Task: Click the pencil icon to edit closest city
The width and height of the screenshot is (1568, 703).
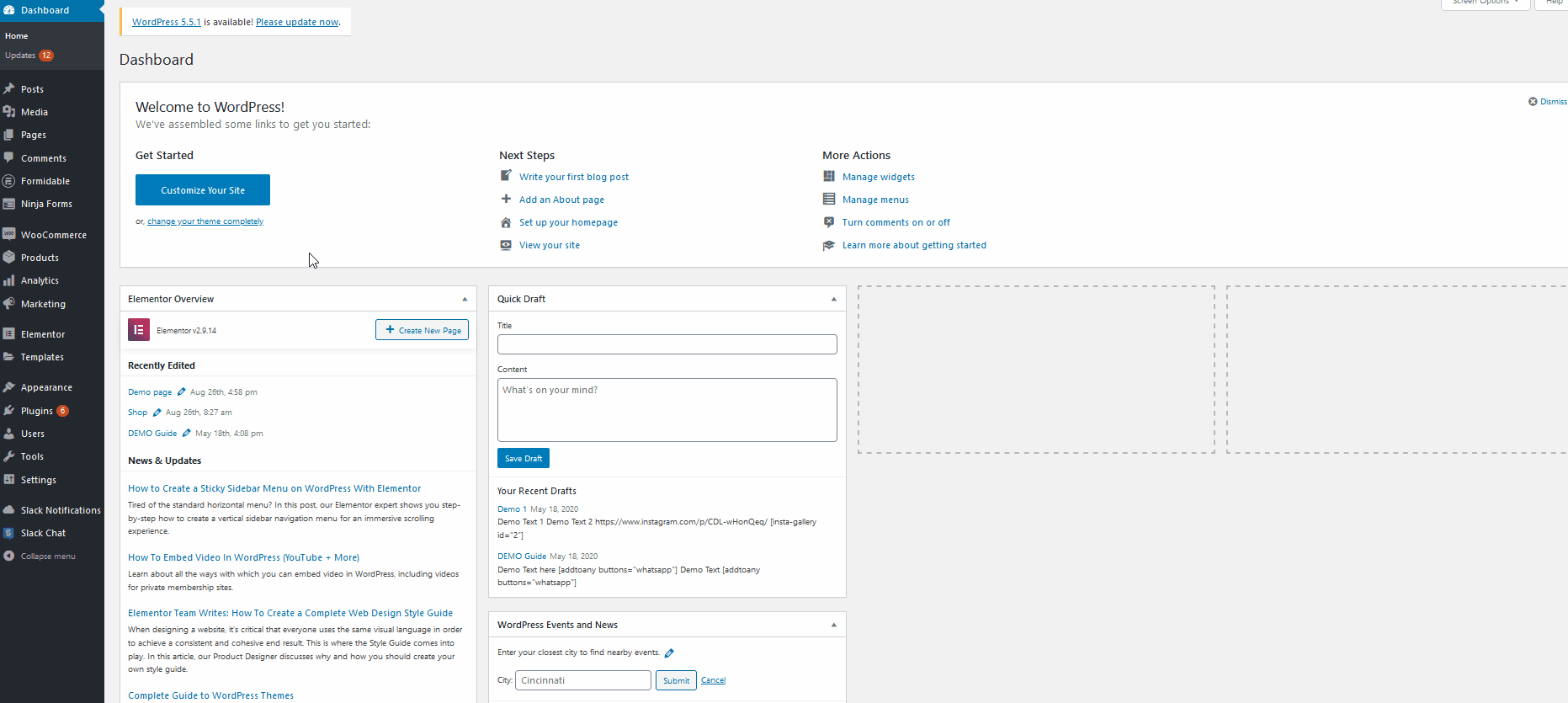Action: (669, 652)
